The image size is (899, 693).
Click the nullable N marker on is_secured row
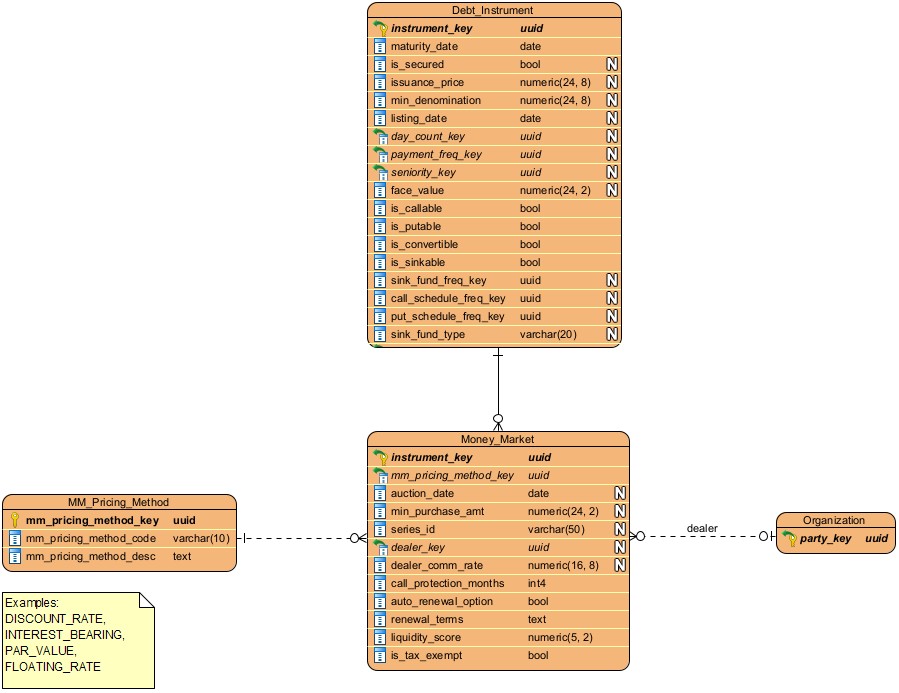(612, 65)
